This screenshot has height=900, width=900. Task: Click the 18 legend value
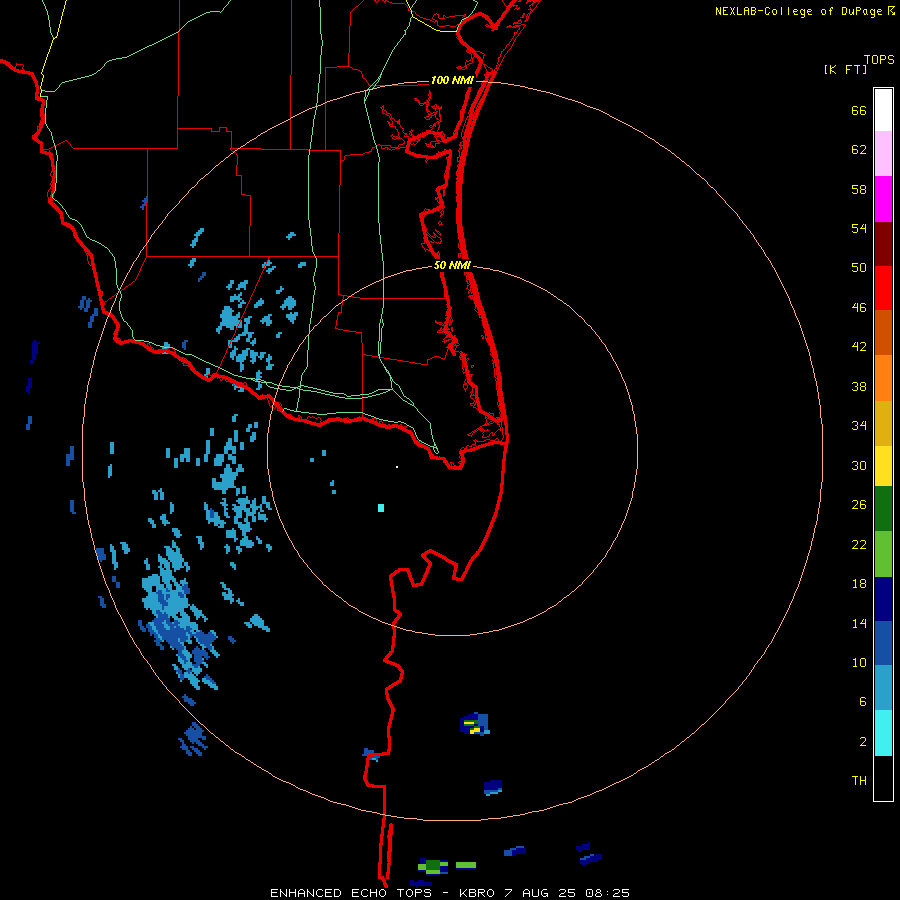pos(859,583)
